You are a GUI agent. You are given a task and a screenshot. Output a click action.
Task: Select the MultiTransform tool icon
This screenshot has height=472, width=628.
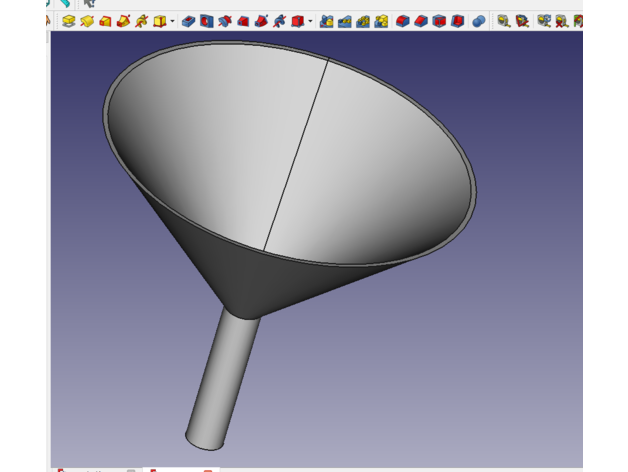[381, 20]
